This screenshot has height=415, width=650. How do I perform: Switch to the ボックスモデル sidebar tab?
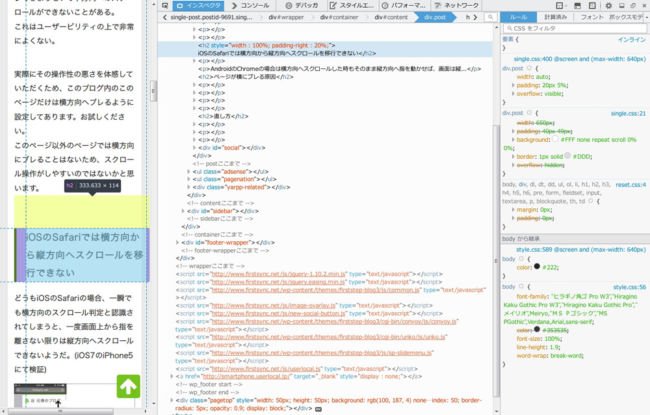[625, 17]
